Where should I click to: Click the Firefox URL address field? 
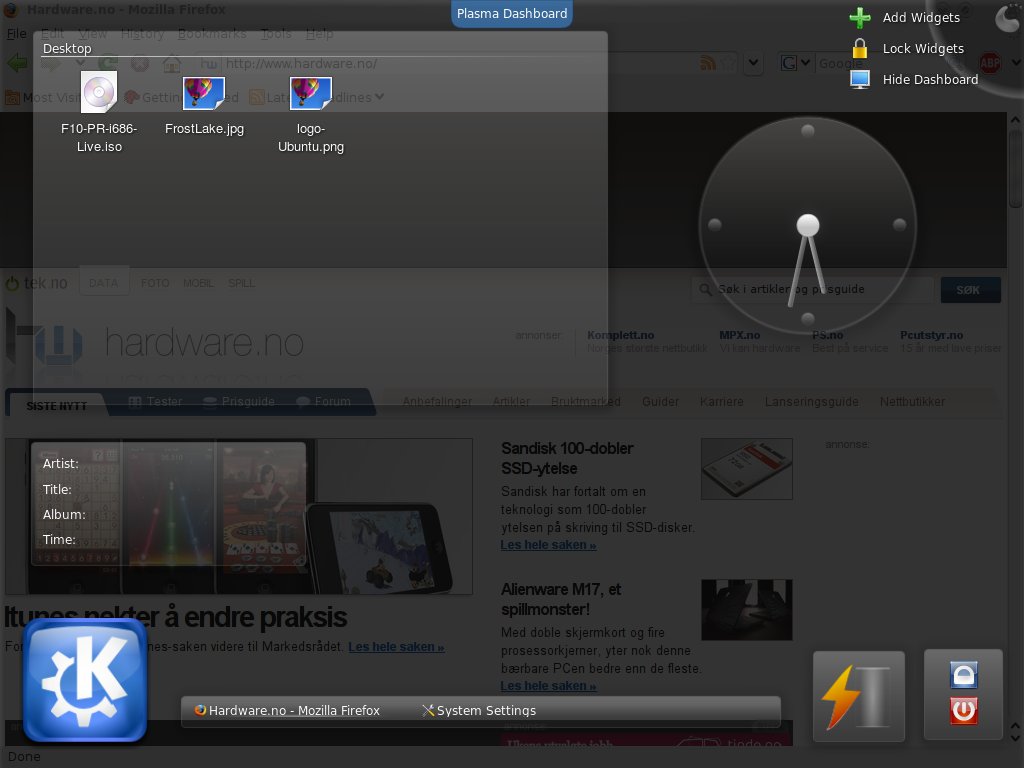coord(444,63)
